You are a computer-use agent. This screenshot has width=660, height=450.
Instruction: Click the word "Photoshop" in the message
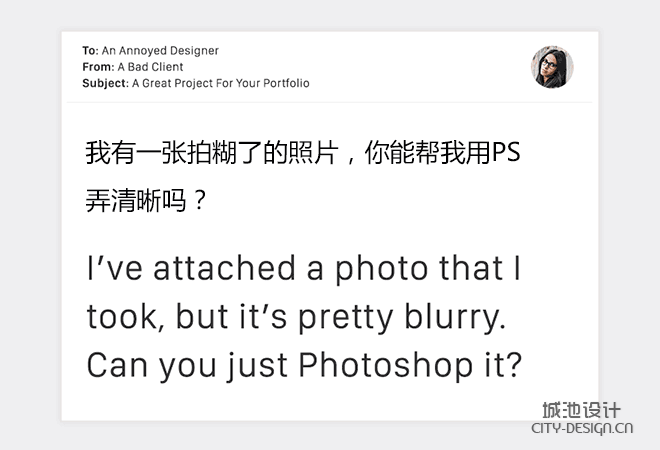[x=386, y=365]
